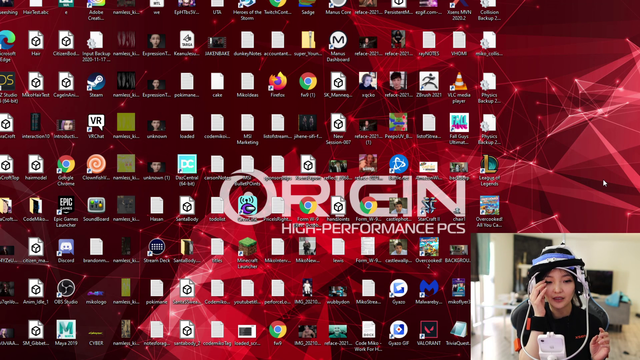640x360 pixels.
Task: Open the TriviaQuest icon
Action: coord(459,329)
